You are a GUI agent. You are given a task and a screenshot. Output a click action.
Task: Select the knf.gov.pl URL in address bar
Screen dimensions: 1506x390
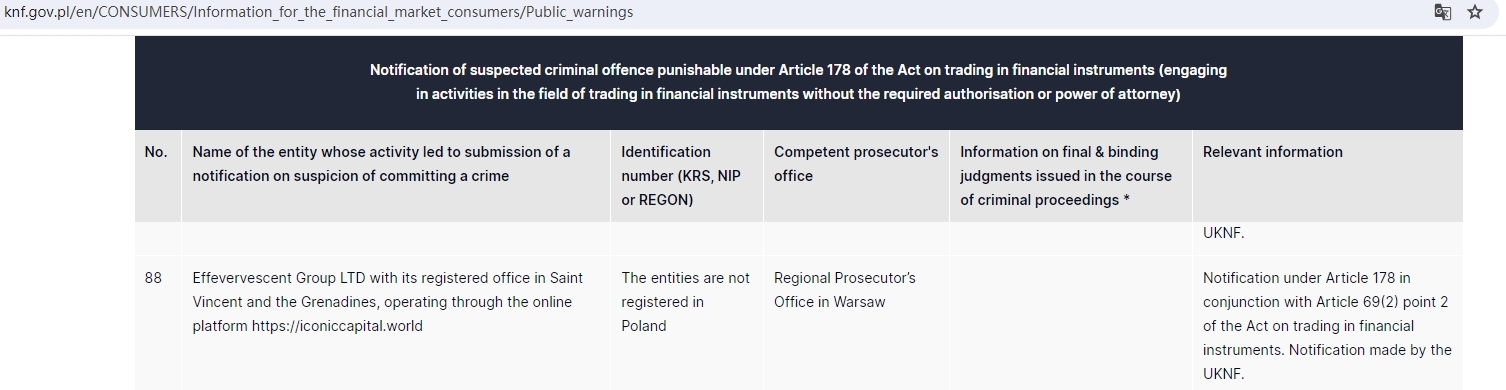point(318,13)
